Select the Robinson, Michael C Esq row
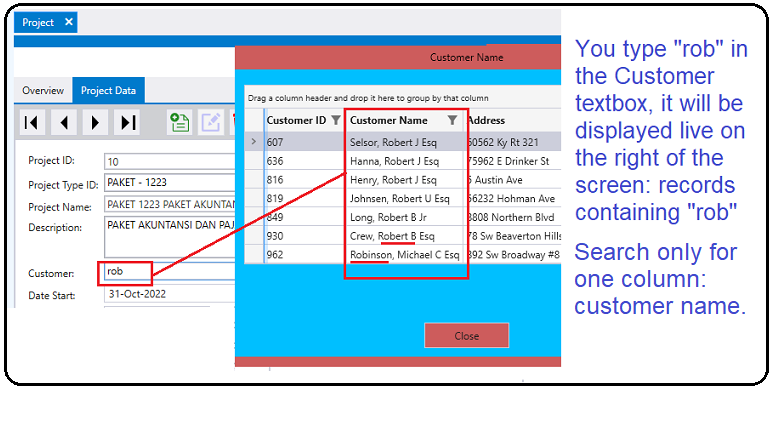Screen dimensions: 778x424 tap(404, 255)
